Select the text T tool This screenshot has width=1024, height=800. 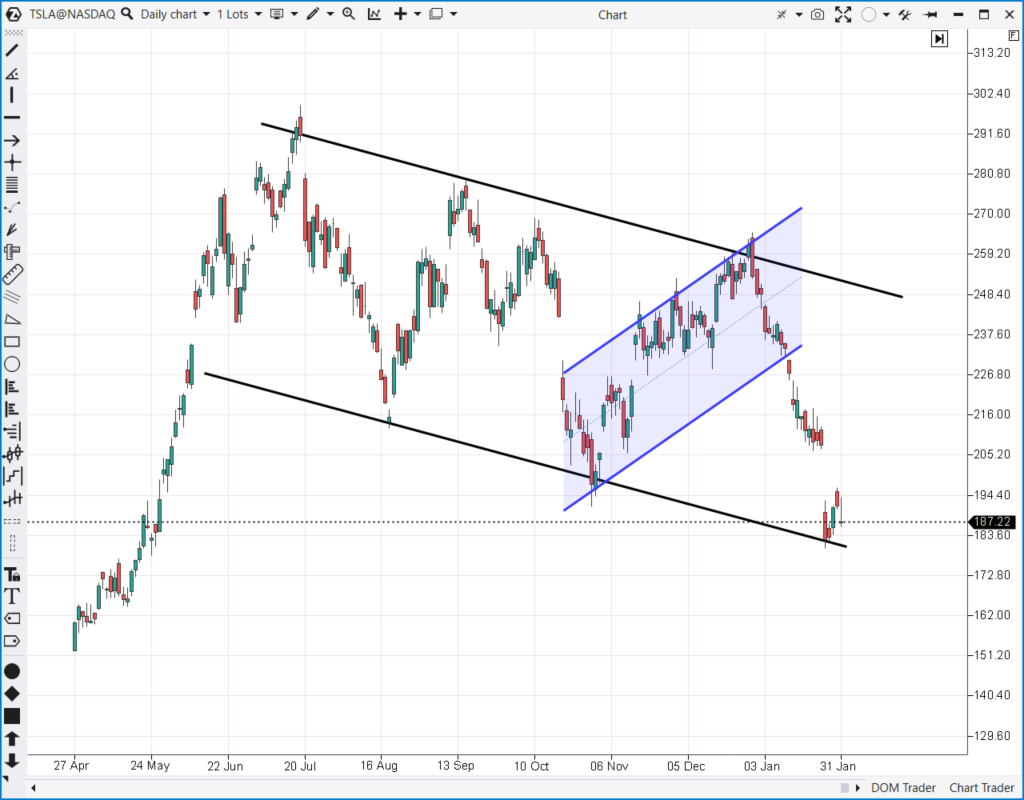pos(12,596)
